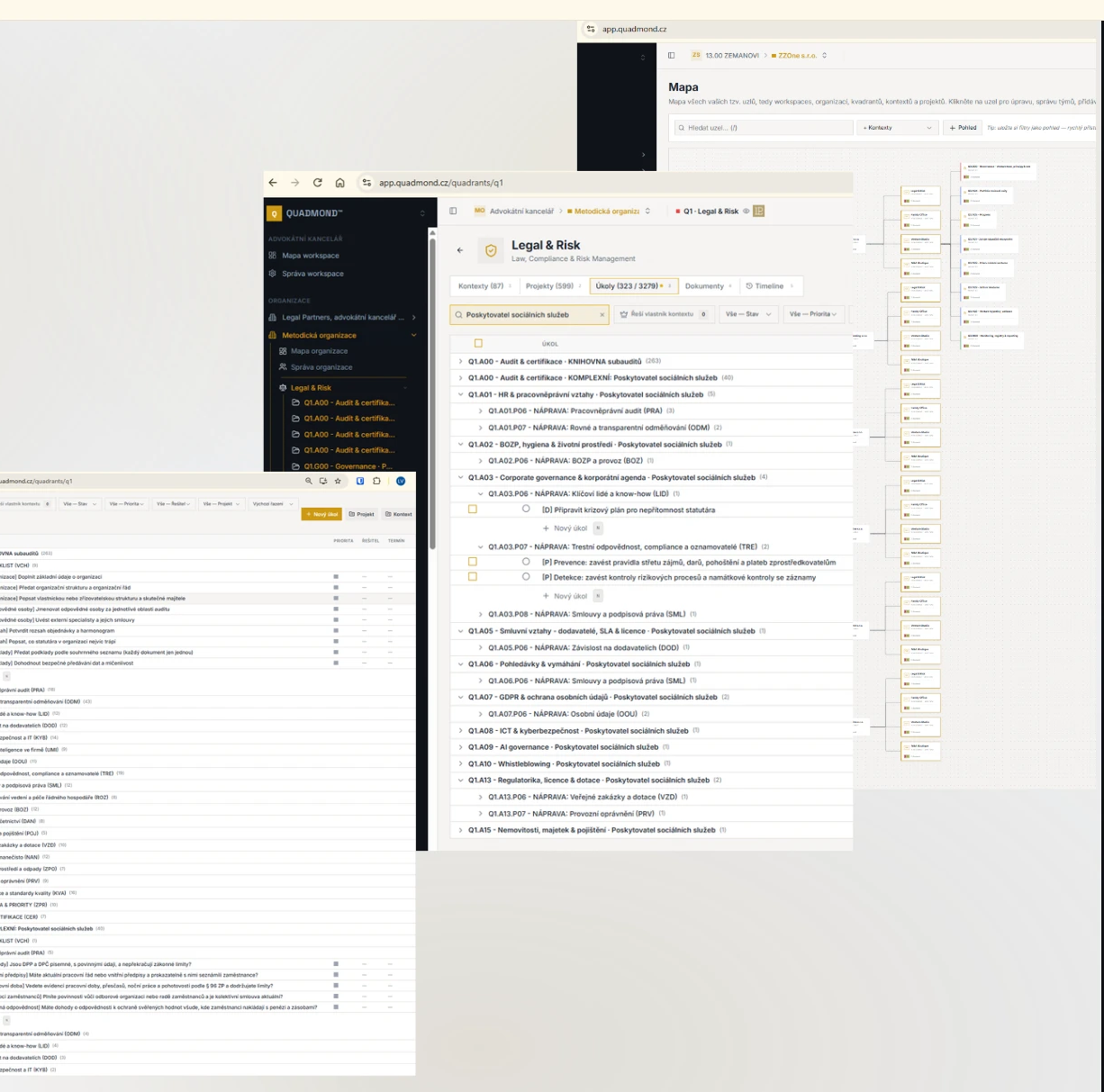The height and width of the screenshot is (1092, 1104).
Task: Collapse 'Q1.A01 - HR & pracovněprávní vztahy' group
Action: [461, 394]
